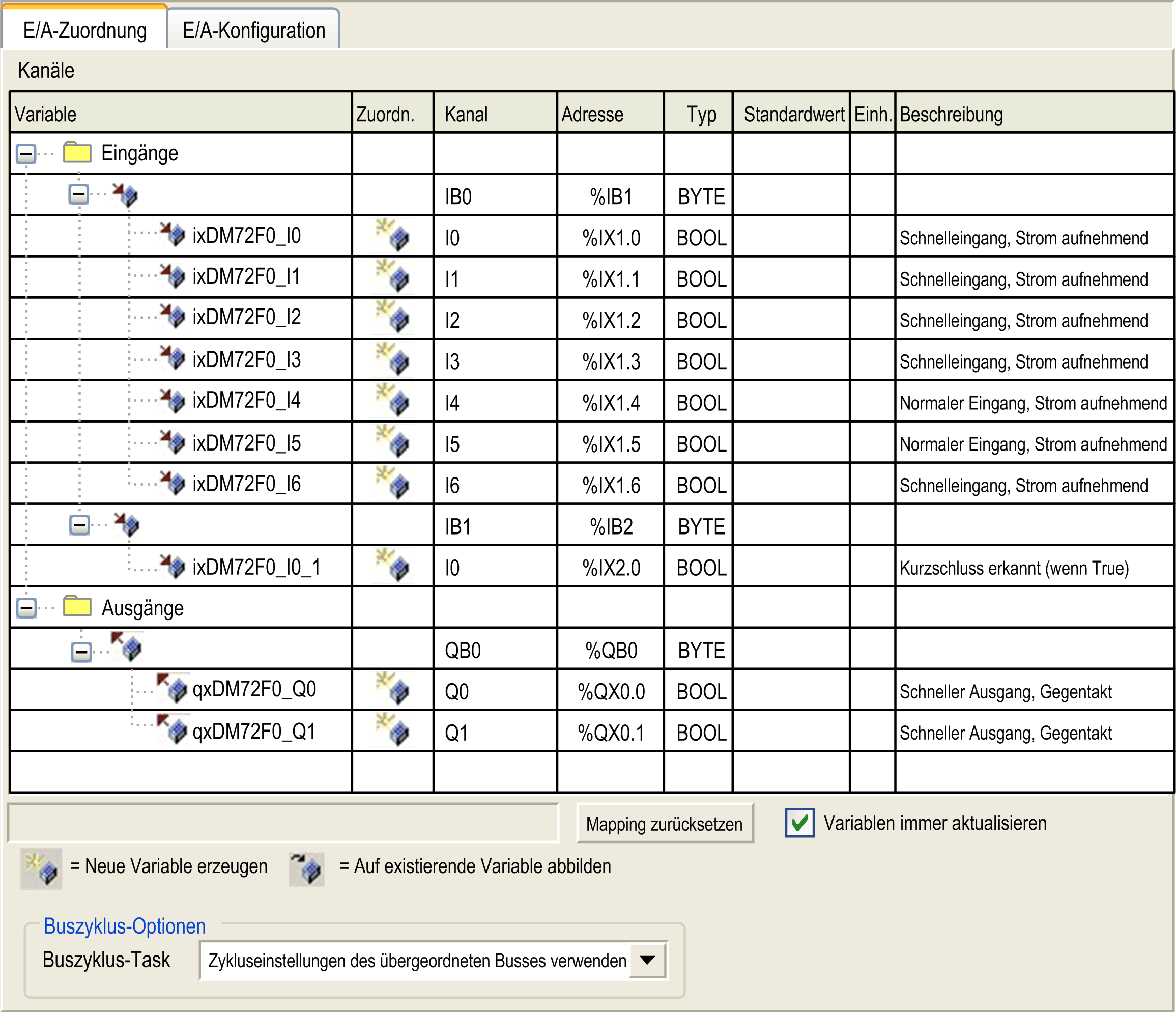Image resolution: width=1176 pixels, height=1012 pixels.
Task: Click the input variable icon of ixDM72F0_I5
Action: click(x=172, y=441)
